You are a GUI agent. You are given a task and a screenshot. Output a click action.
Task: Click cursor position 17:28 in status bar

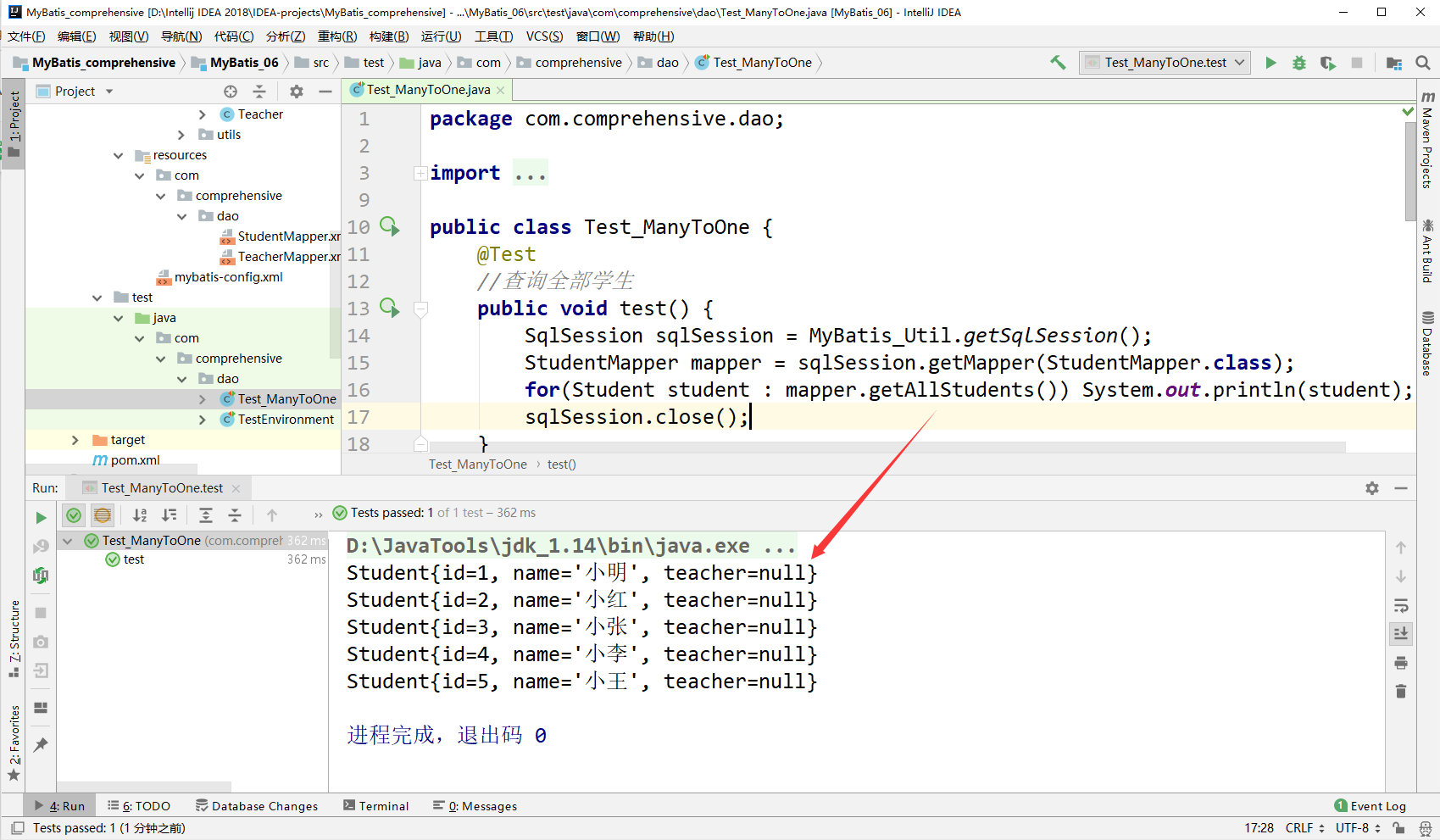pyautogui.click(x=1259, y=828)
